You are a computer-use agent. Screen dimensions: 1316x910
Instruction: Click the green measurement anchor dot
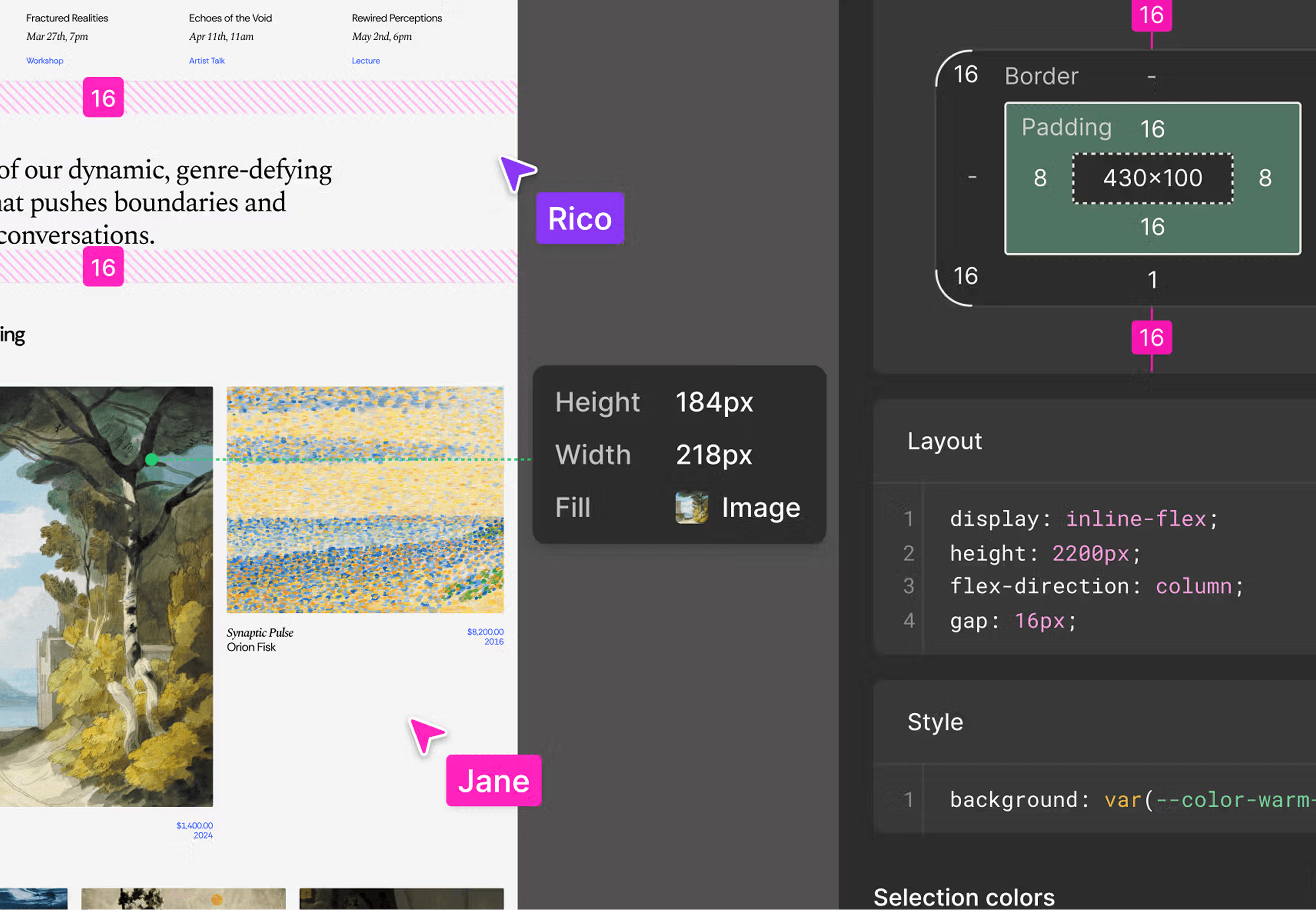(151, 460)
